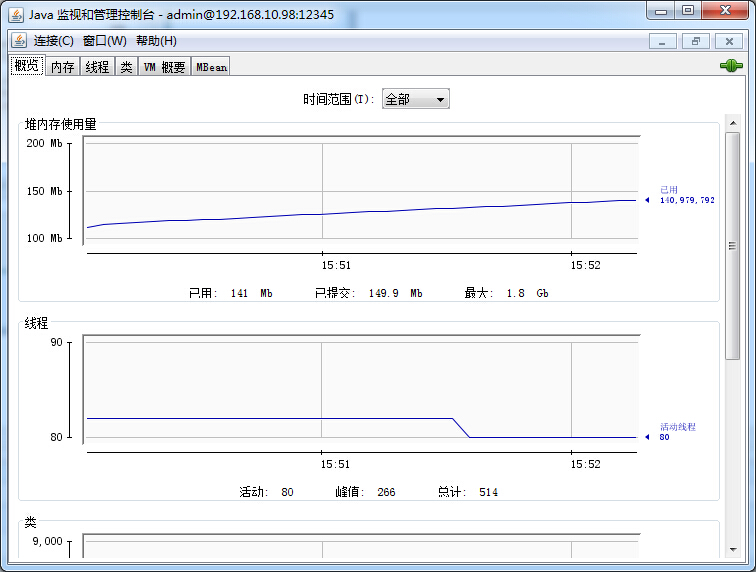Viewport: 756px width, 572px height.
Task: Minimize the inner console window
Action: 662,41
